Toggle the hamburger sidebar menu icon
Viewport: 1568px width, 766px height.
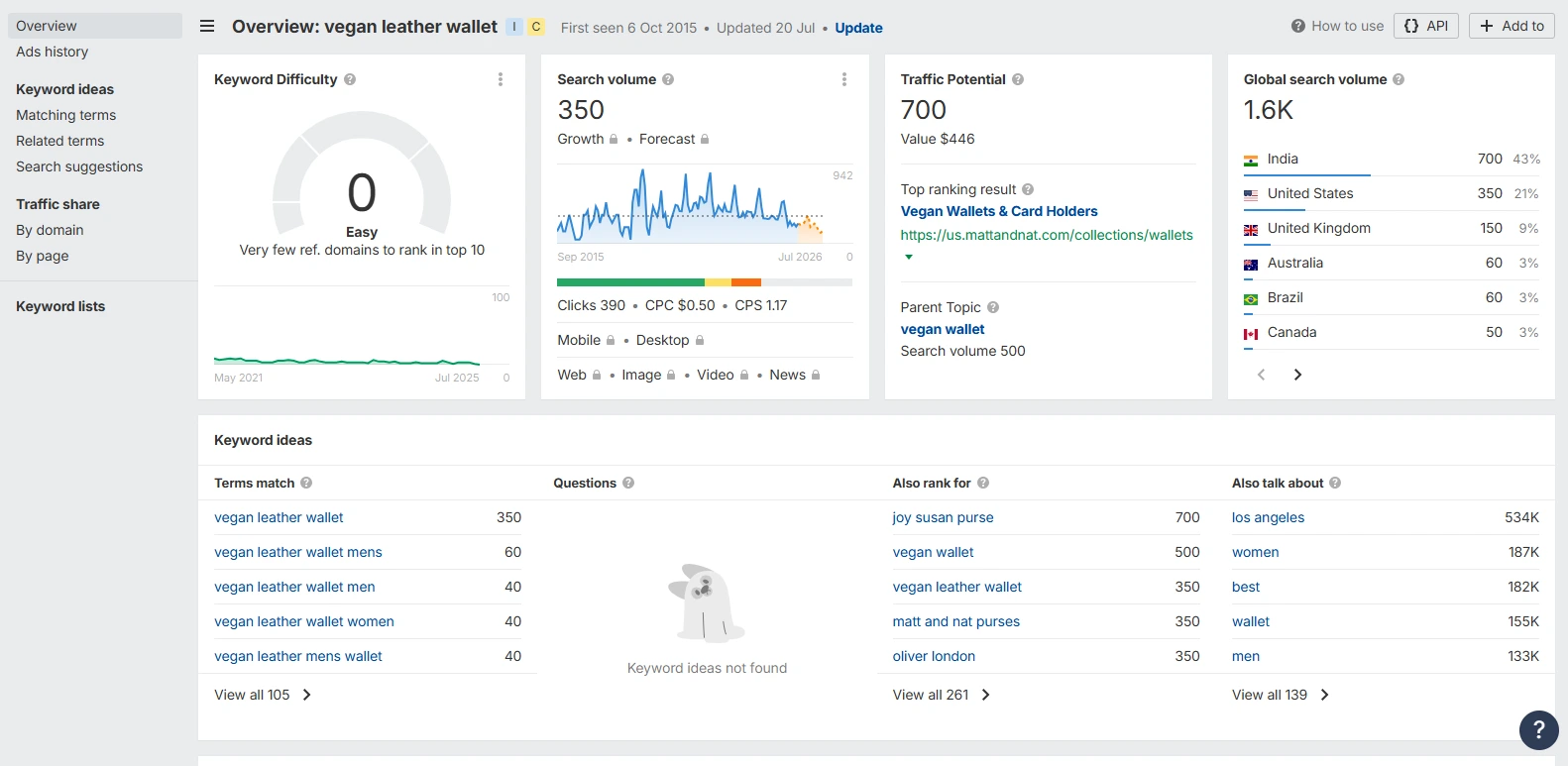(x=207, y=27)
